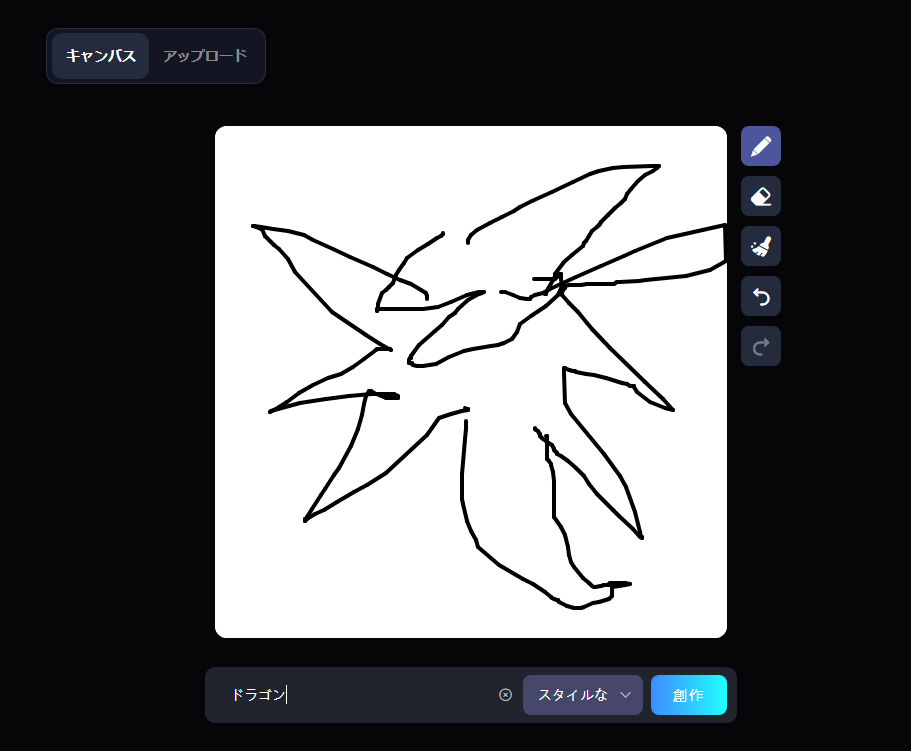
Task: Click the upper wing tip of the sketch
Action: tap(657, 167)
